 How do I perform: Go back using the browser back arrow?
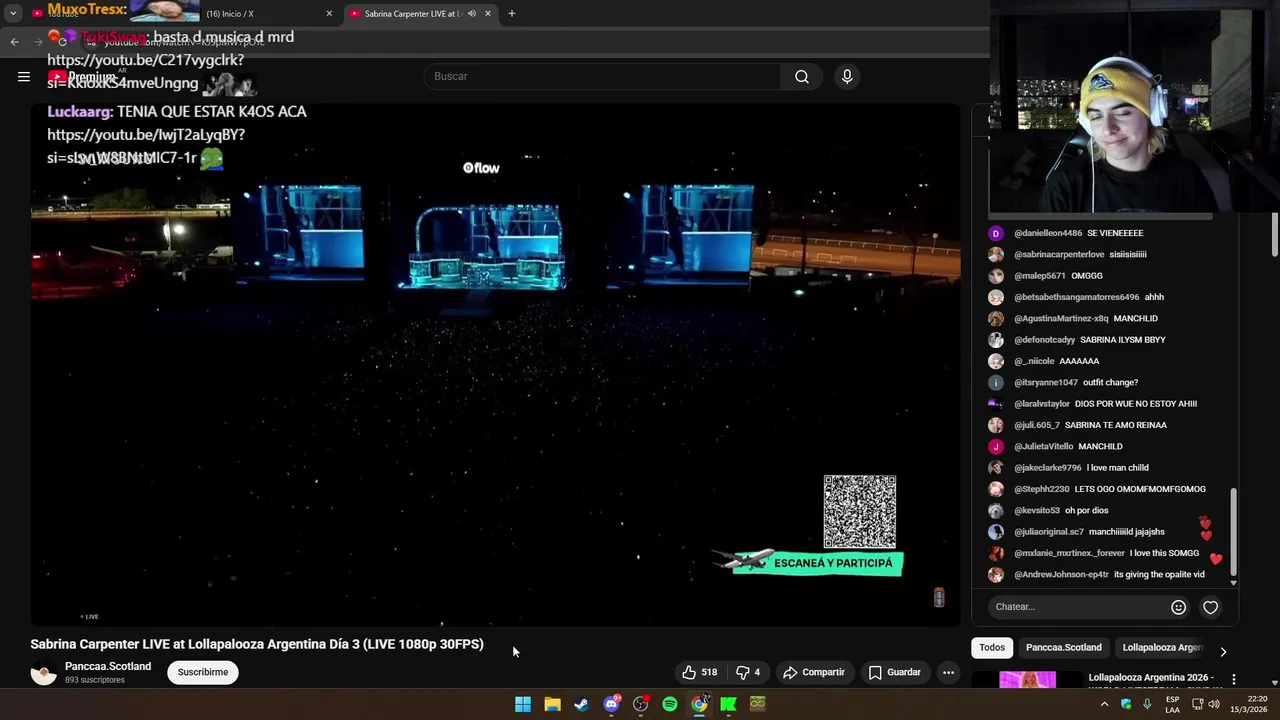coord(14,41)
